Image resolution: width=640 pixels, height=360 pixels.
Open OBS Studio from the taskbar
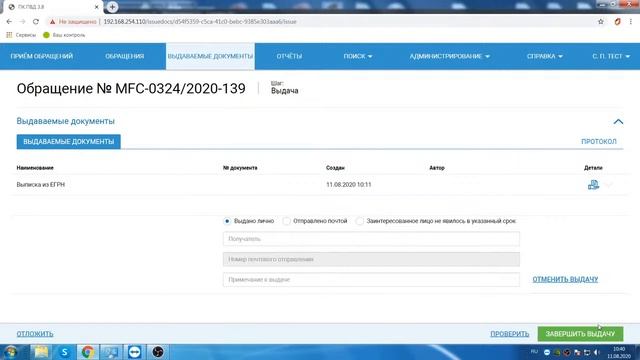(158, 352)
